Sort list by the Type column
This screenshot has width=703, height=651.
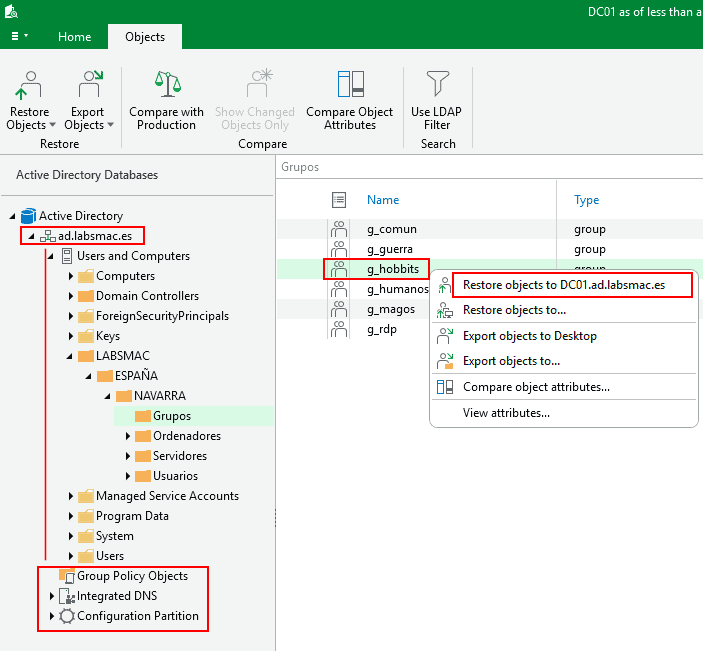coord(587,200)
